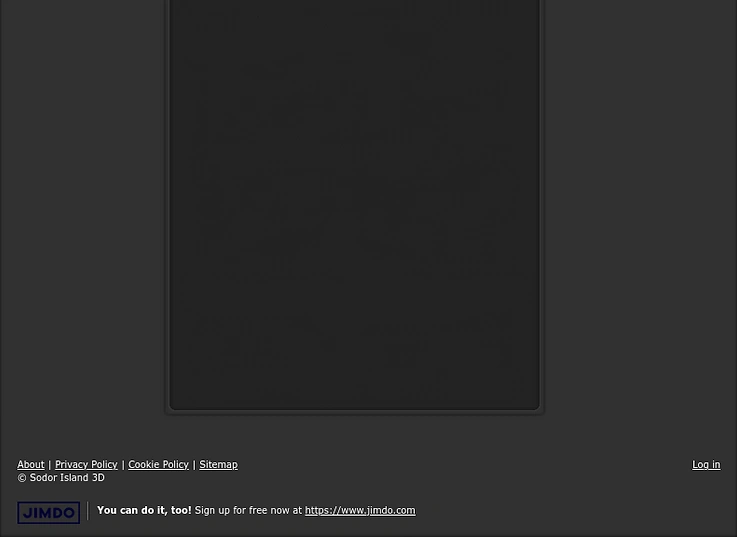The height and width of the screenshot is (537, 737).
Task: Click inside the dark empty content panel
Action: coord(354,202)
